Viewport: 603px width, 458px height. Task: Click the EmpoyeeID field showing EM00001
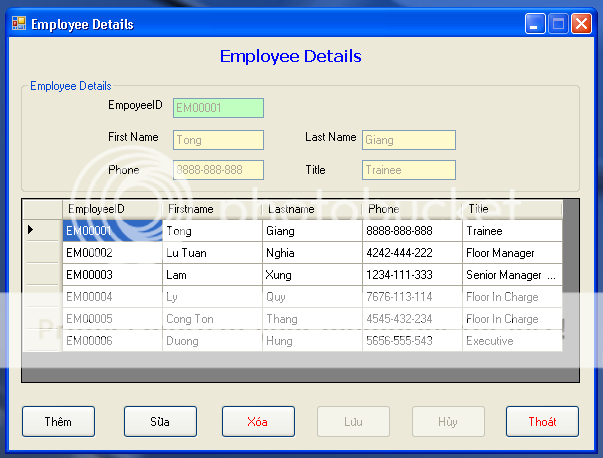pos(218,108)
